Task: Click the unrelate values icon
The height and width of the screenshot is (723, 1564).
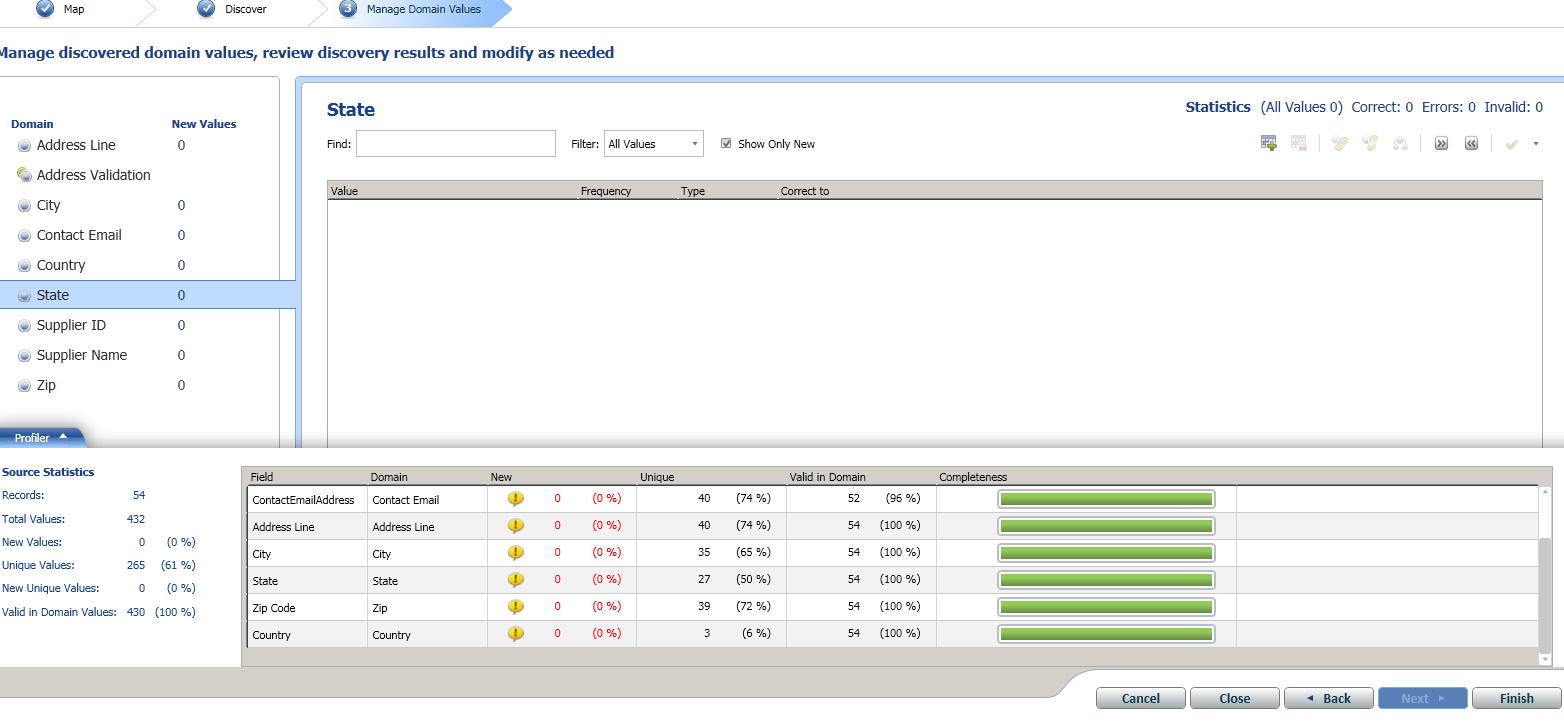Action: click(x=1370, y=143)
